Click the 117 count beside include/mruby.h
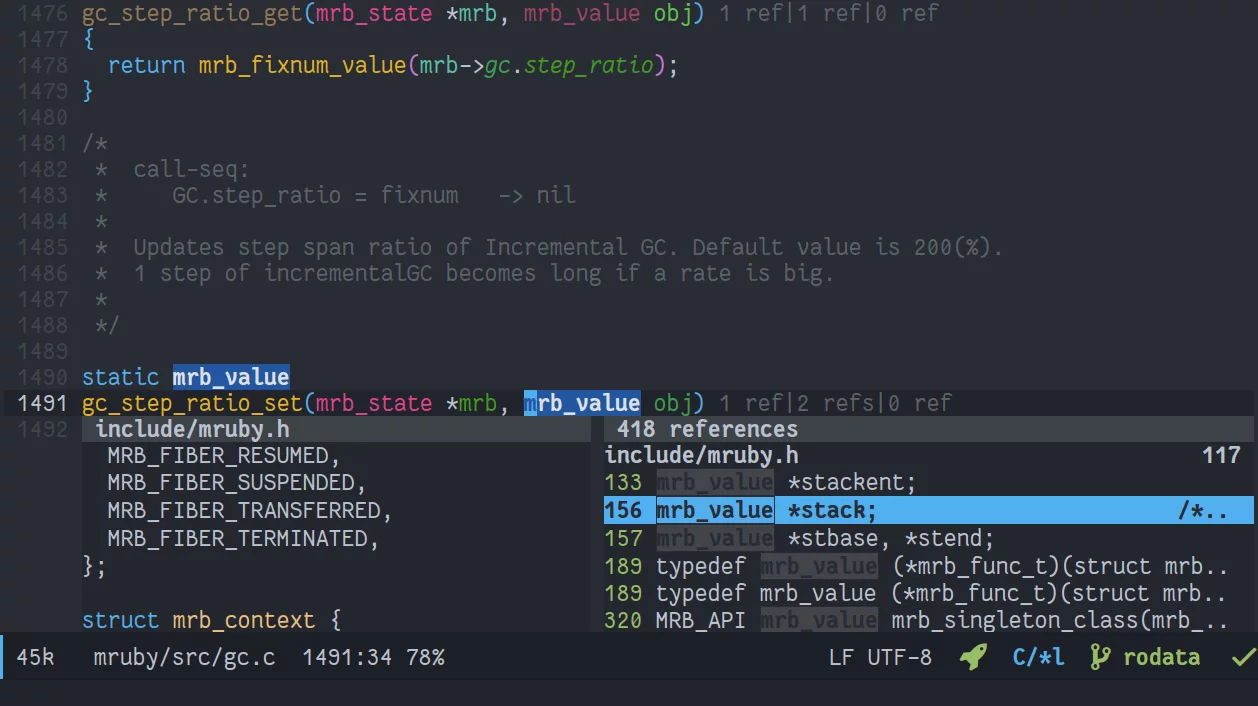This screenshot has width=1258, height=706. tap(1221, 455)
